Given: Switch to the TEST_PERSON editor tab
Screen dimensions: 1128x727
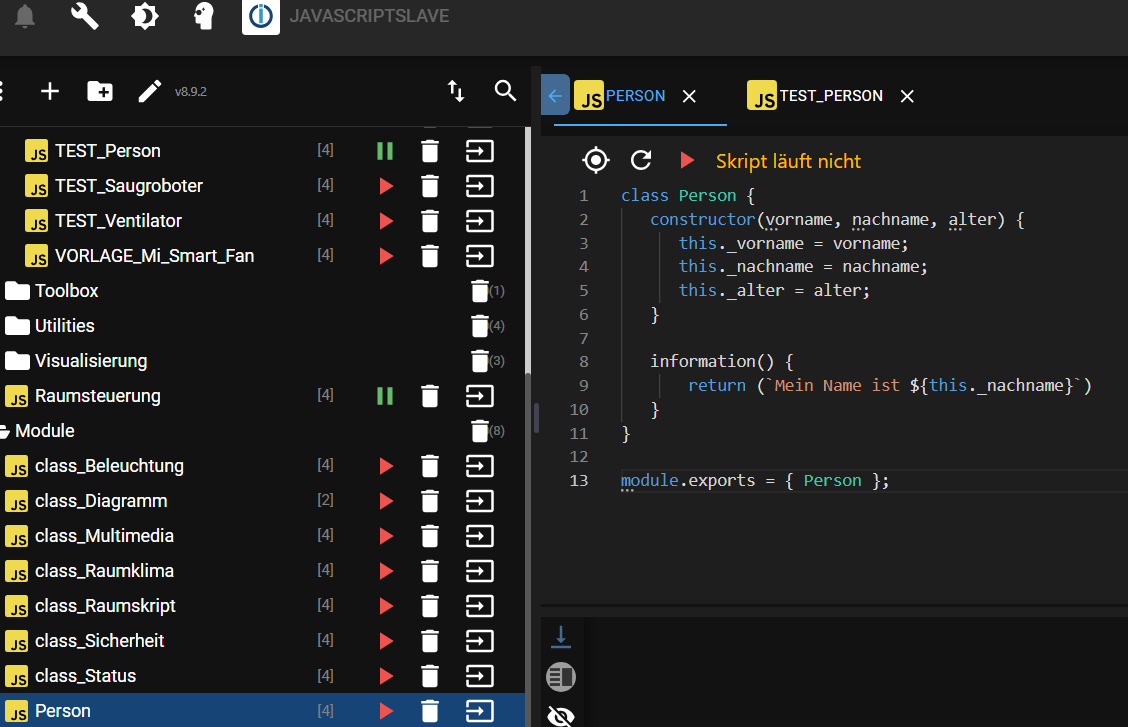Looking at the screenshot, I should pyautogui.click(x=830, y=96).
